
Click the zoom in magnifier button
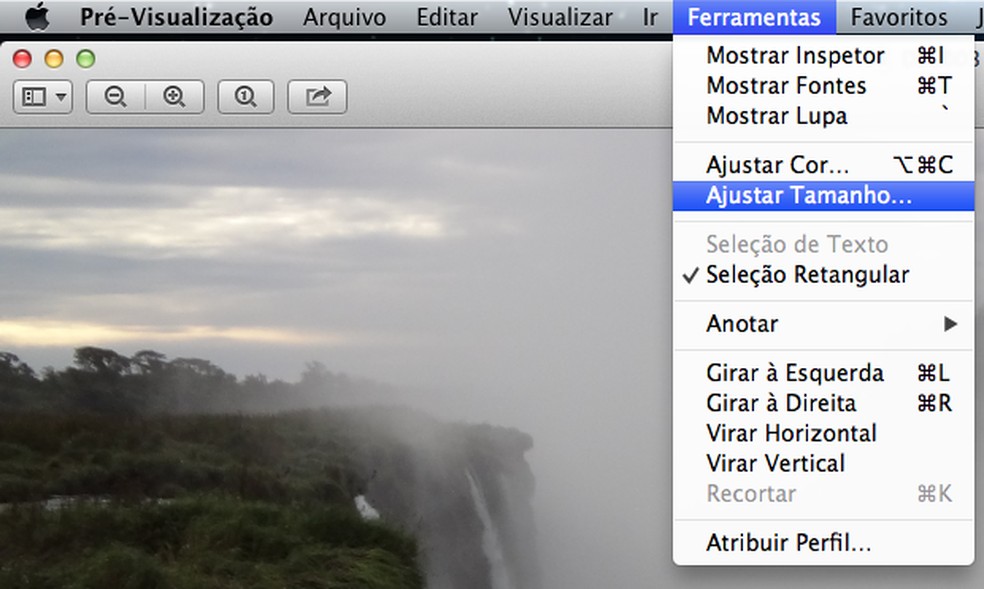click(x=174, y=97)
